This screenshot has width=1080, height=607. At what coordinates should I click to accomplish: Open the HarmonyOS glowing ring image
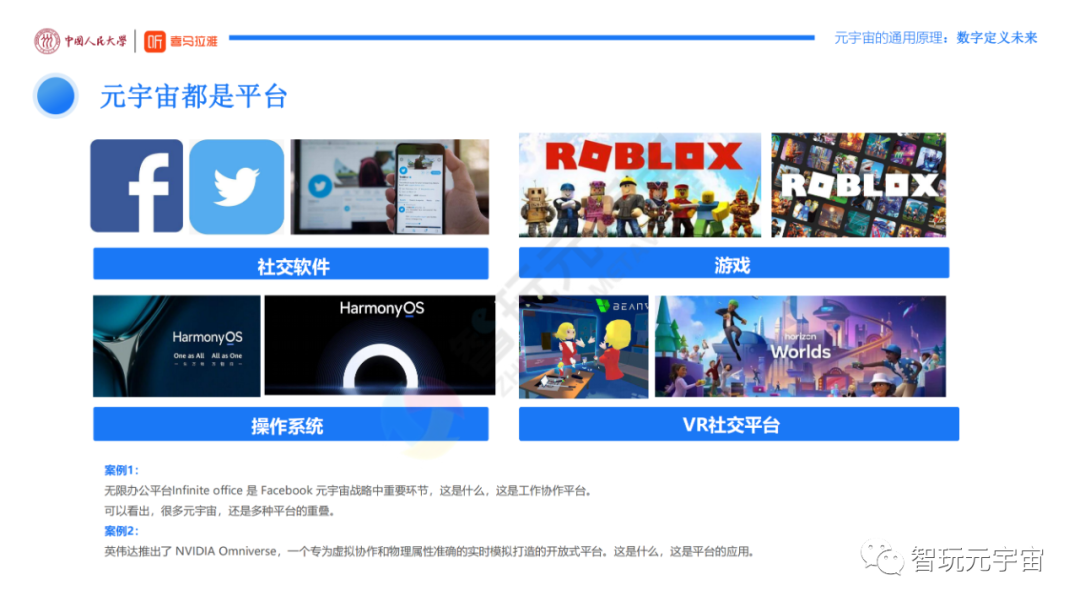pos(380,345)
